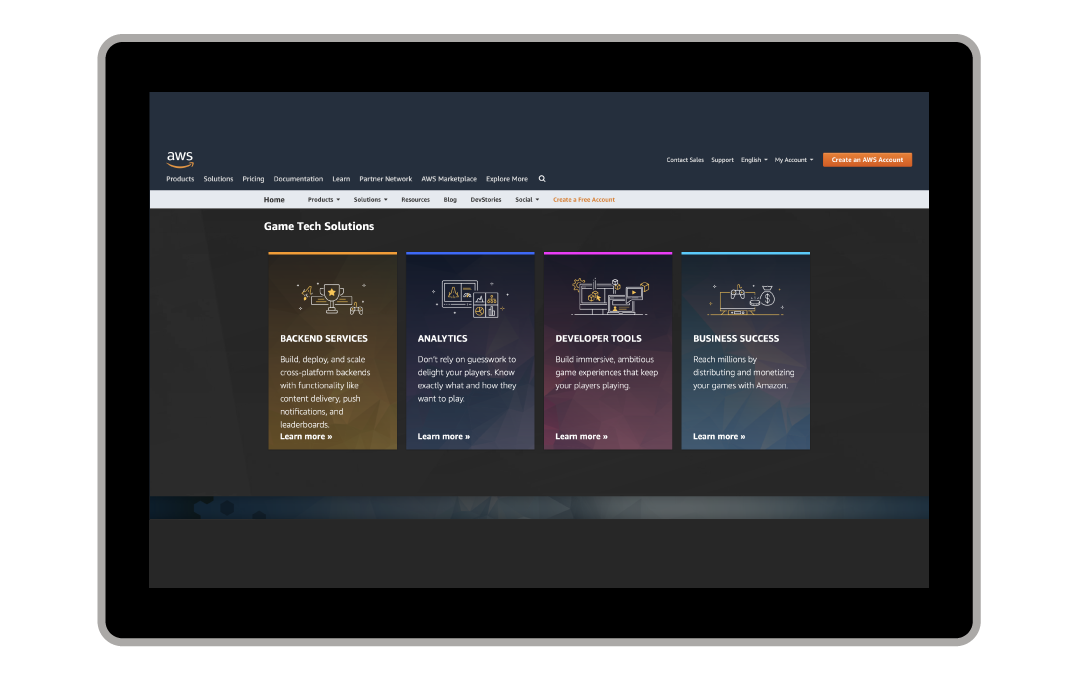Open the top Solutions menu
This screenshot has width=1080, height=680.
(218, 178)
